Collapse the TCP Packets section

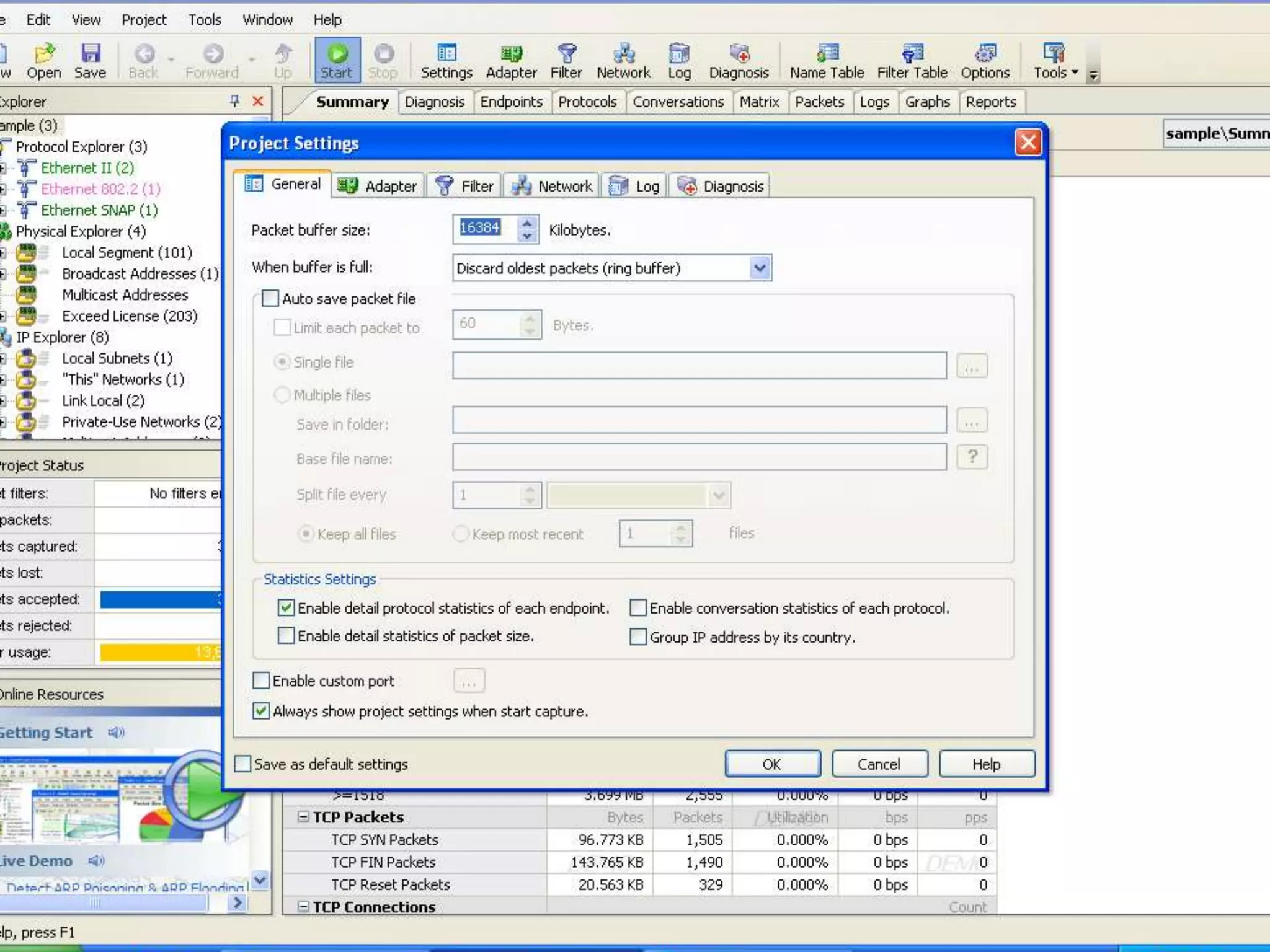[x=303, y=817]
